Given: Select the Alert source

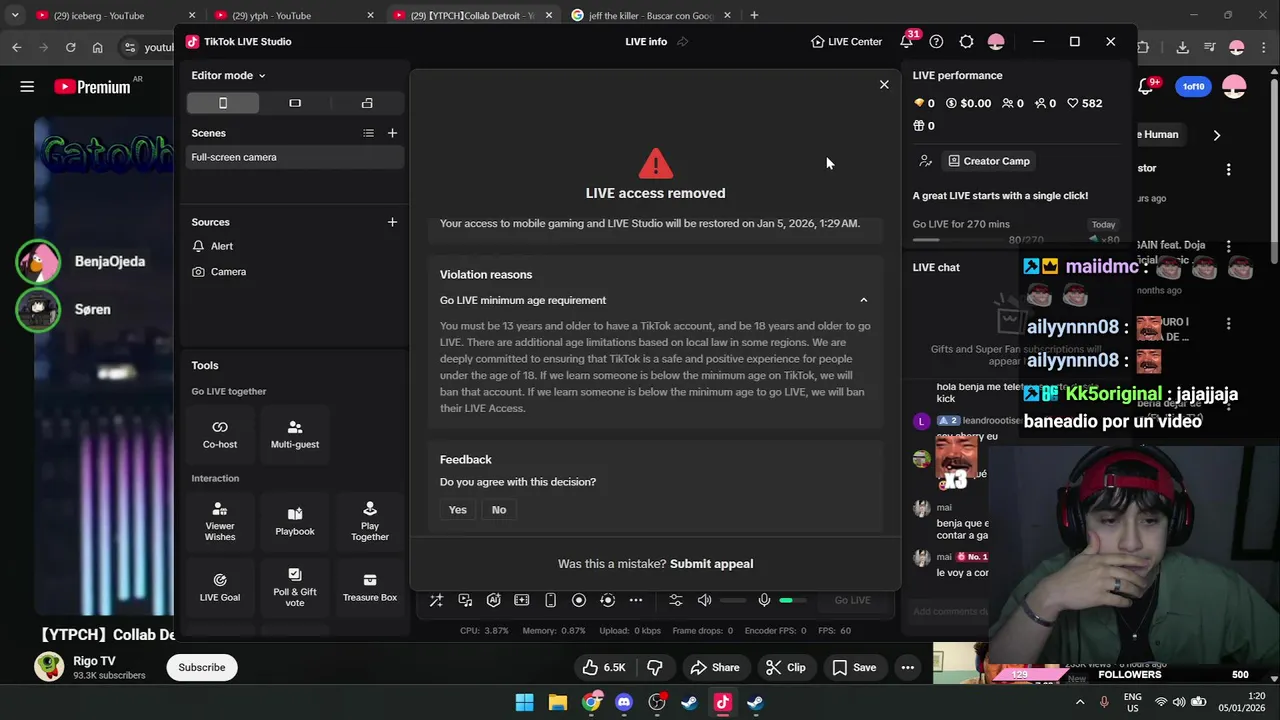Looking at the screenshot, I should coord(295,246).
